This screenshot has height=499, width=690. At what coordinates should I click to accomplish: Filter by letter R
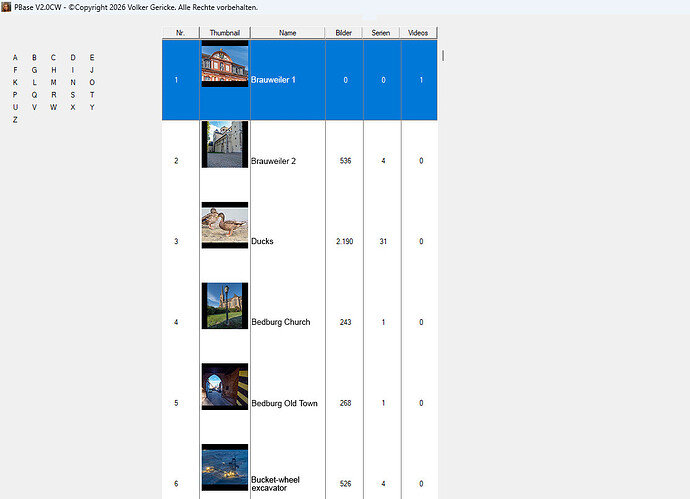pos(53,95)
